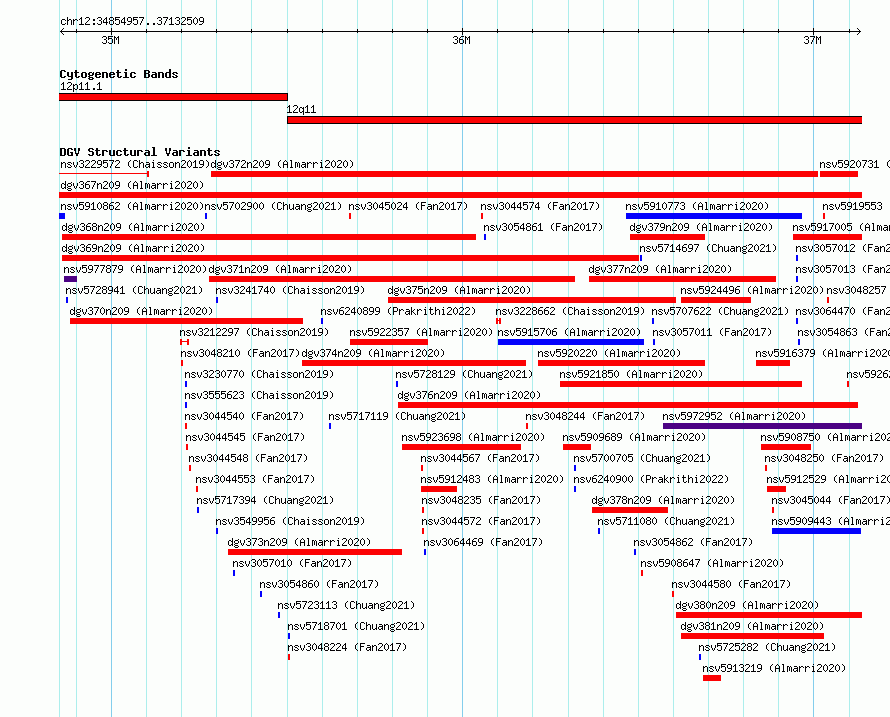Click nsv5977879 (Almarri2020) label

(x=135, y=269)
